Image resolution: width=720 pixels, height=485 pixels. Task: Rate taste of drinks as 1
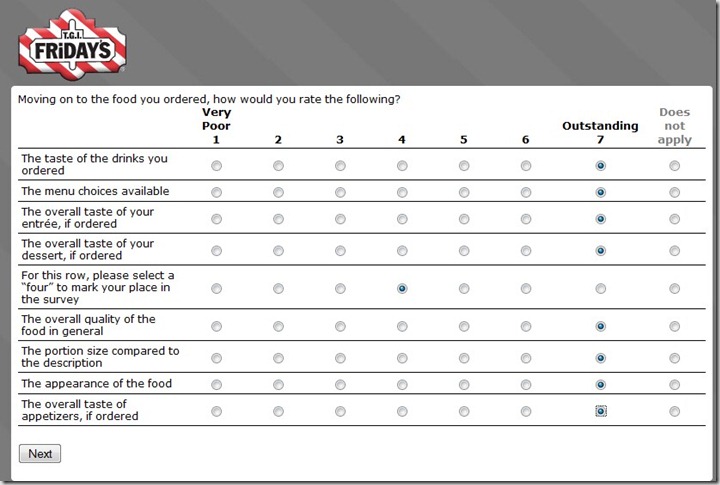[216, 165]
